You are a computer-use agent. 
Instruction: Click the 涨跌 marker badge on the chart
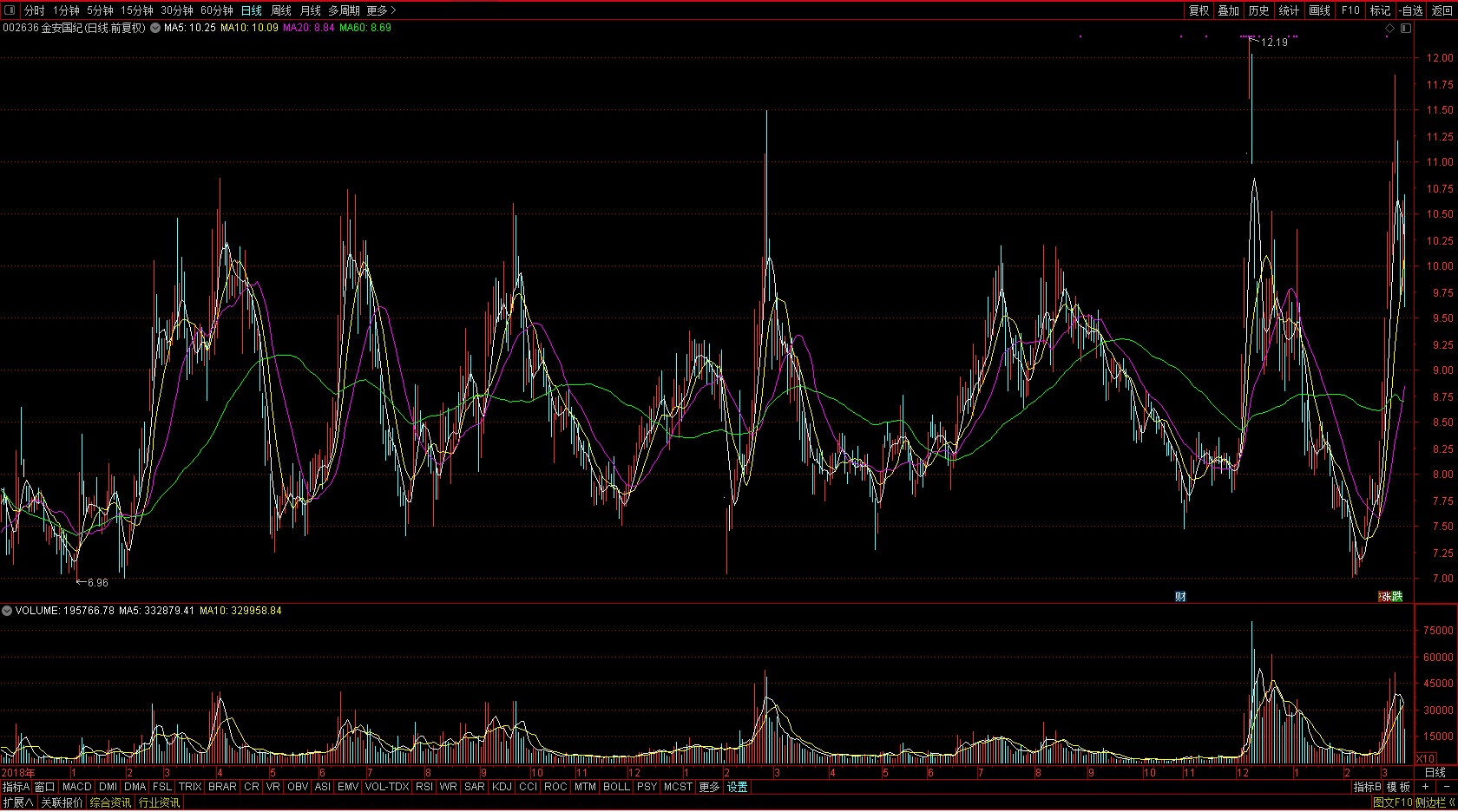1390,596
